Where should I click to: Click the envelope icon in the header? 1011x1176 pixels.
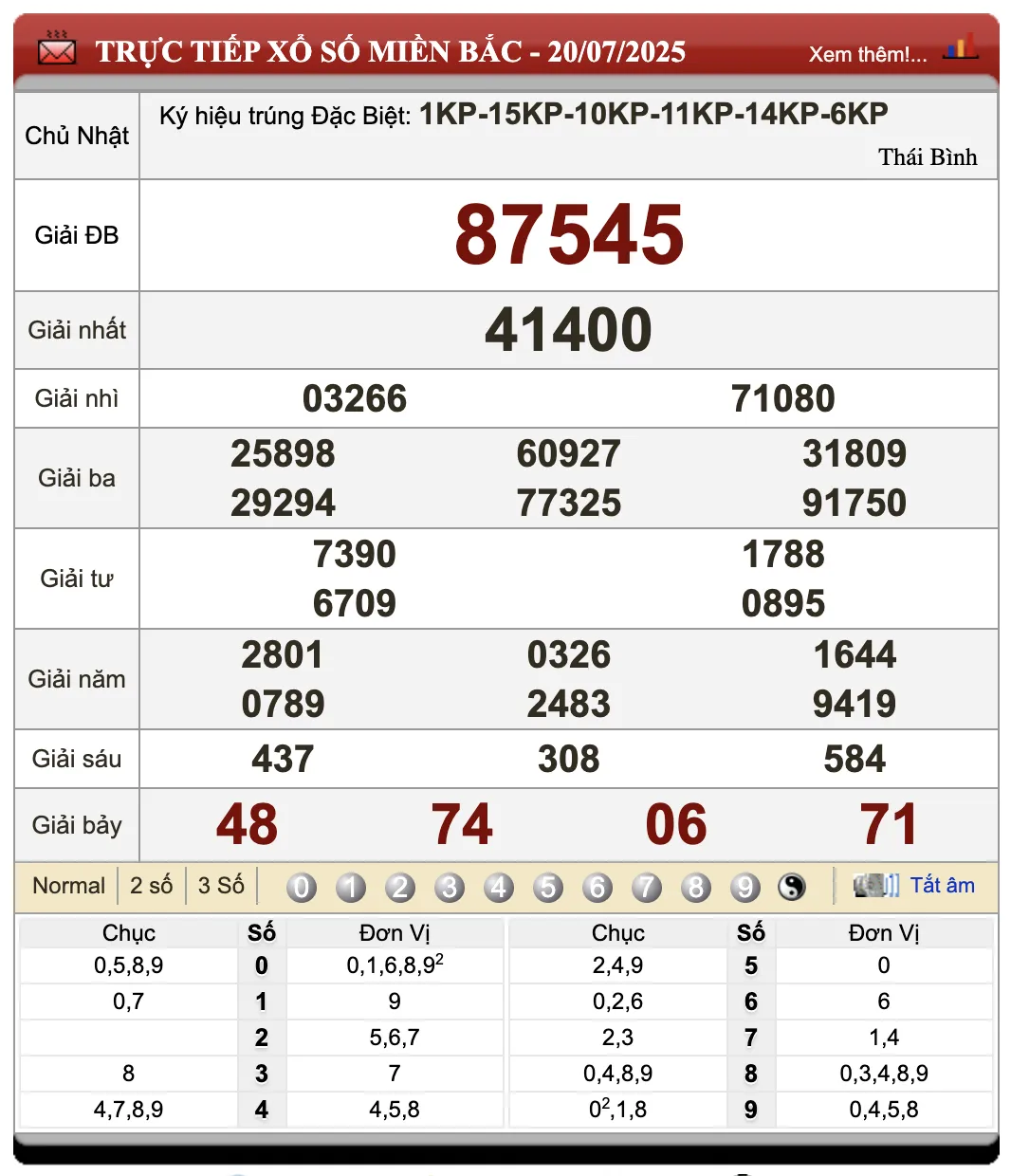[x=57, y=48]
